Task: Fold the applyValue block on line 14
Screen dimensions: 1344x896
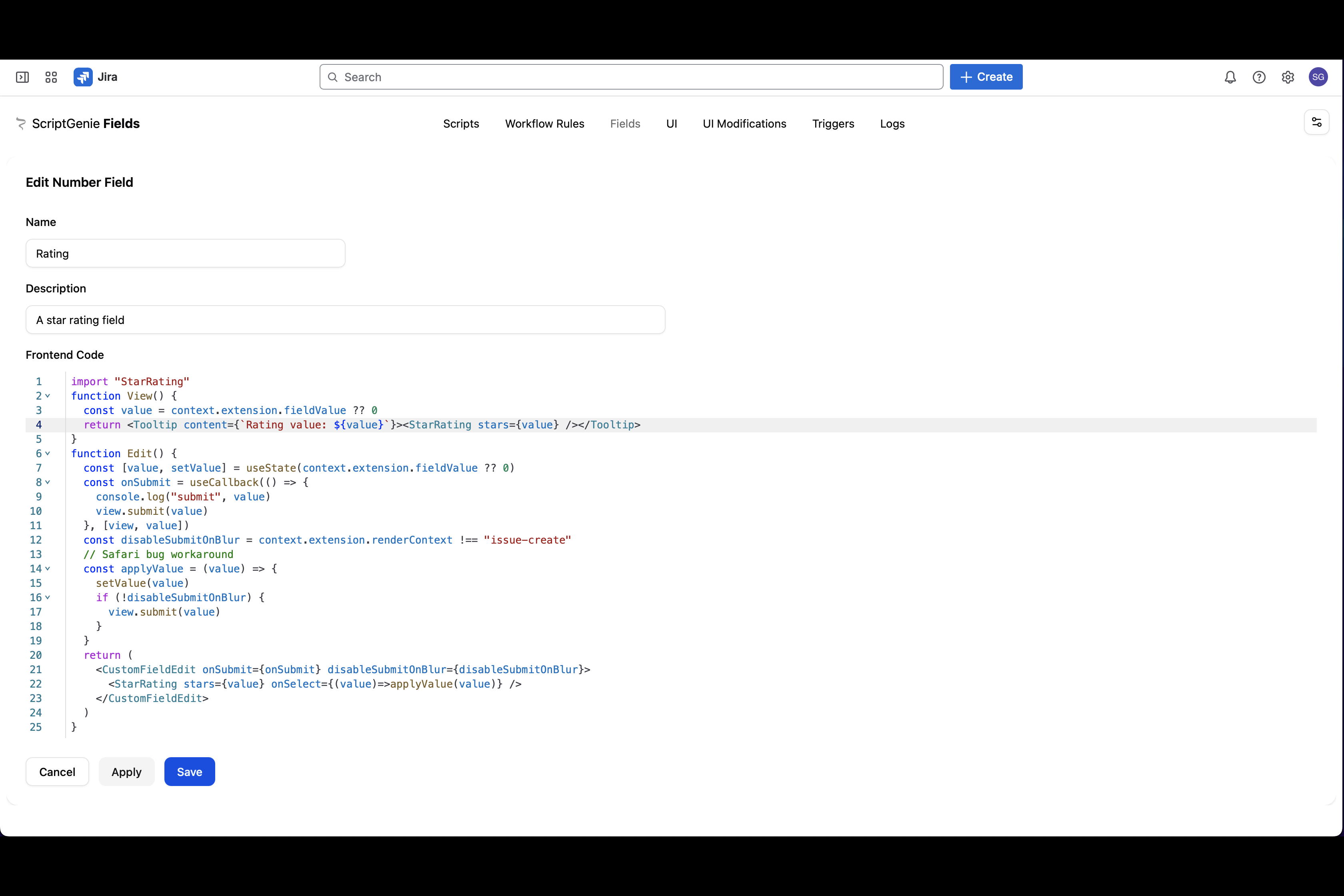Action: [x=48, y=568]
